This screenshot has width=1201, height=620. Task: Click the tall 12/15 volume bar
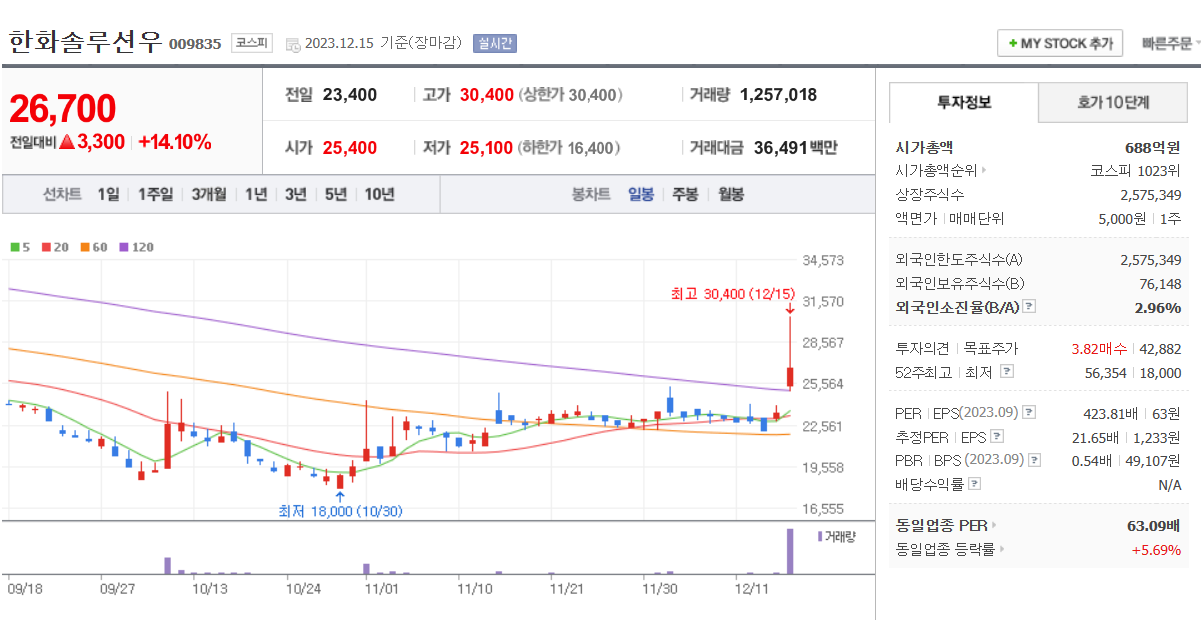click(x=790, y=551)
